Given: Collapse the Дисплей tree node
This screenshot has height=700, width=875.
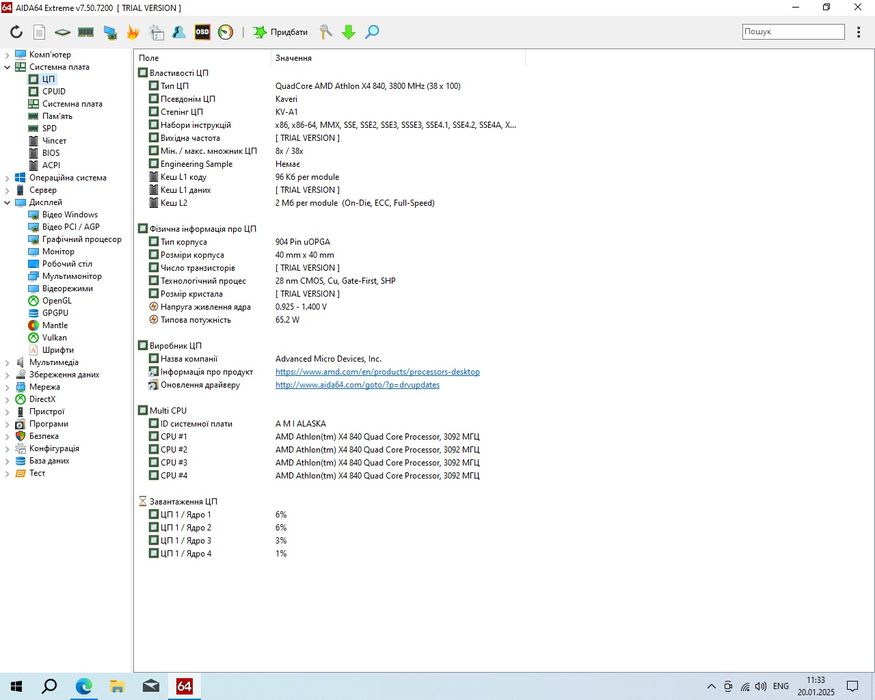Looking at the screenshot, I should pos(7,202).
